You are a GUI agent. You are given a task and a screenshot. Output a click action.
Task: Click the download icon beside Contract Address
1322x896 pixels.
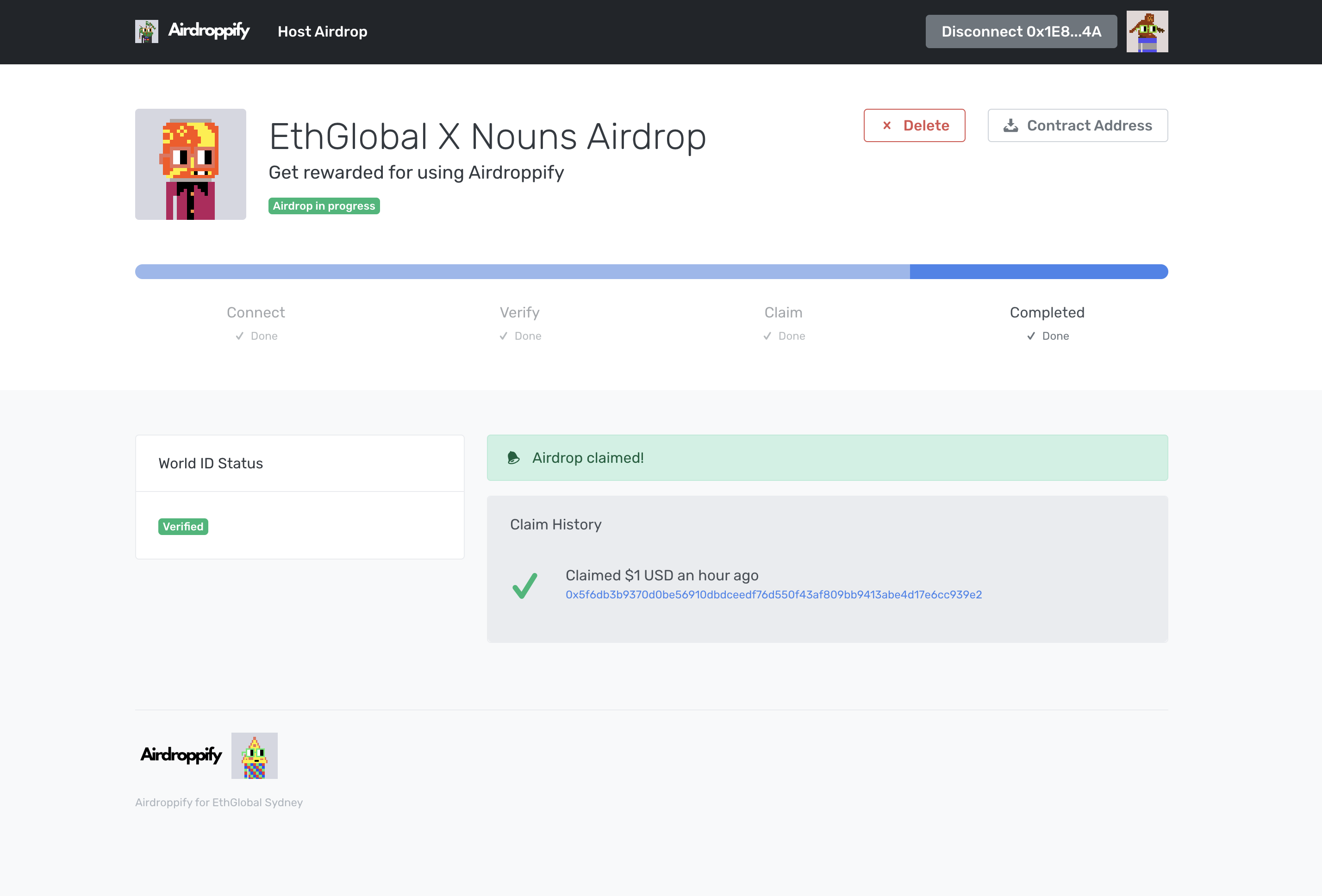(x=1010, y=125)
